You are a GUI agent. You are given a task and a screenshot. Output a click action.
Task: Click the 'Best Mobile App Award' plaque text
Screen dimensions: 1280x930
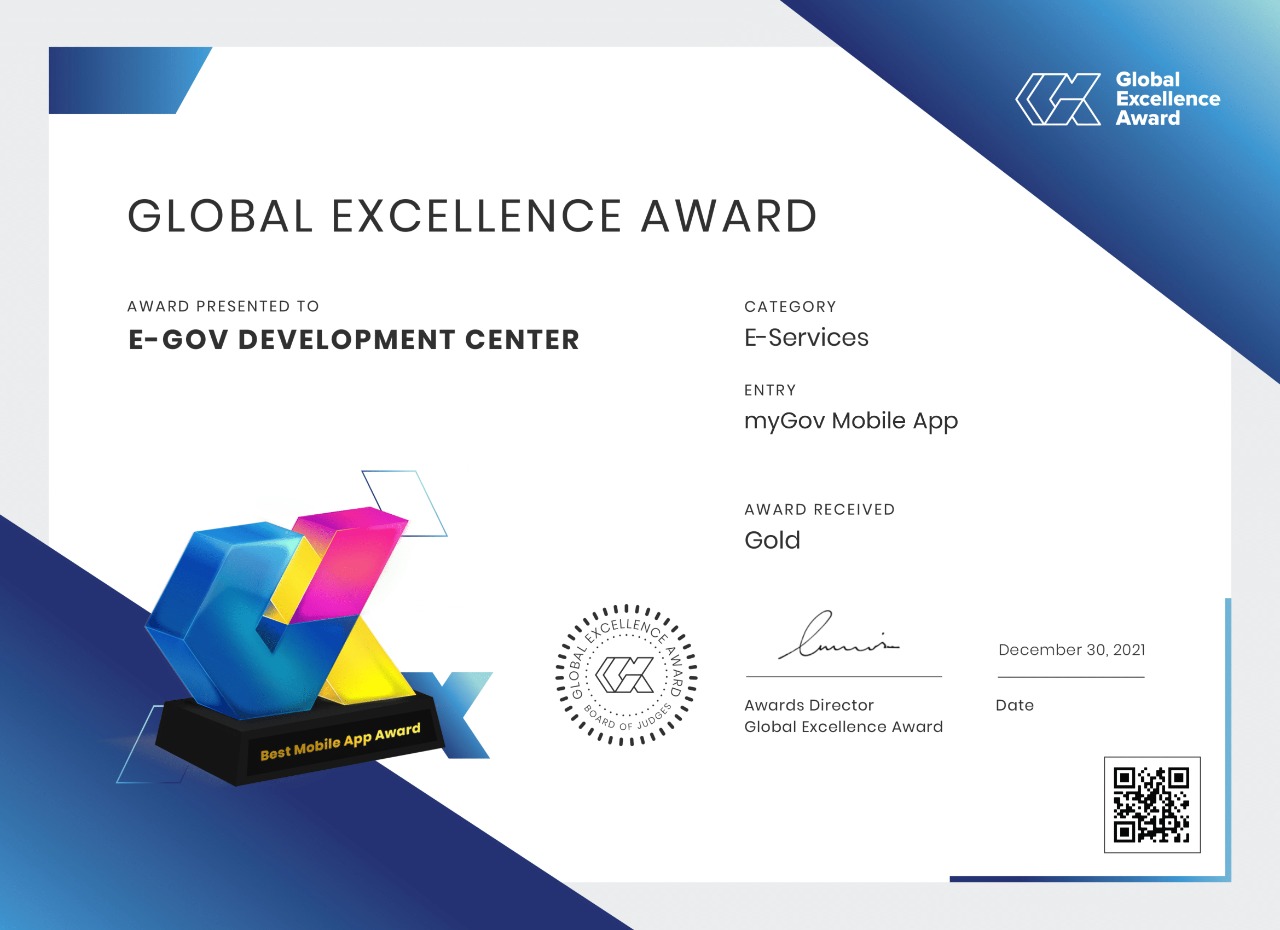pos(340,744)
